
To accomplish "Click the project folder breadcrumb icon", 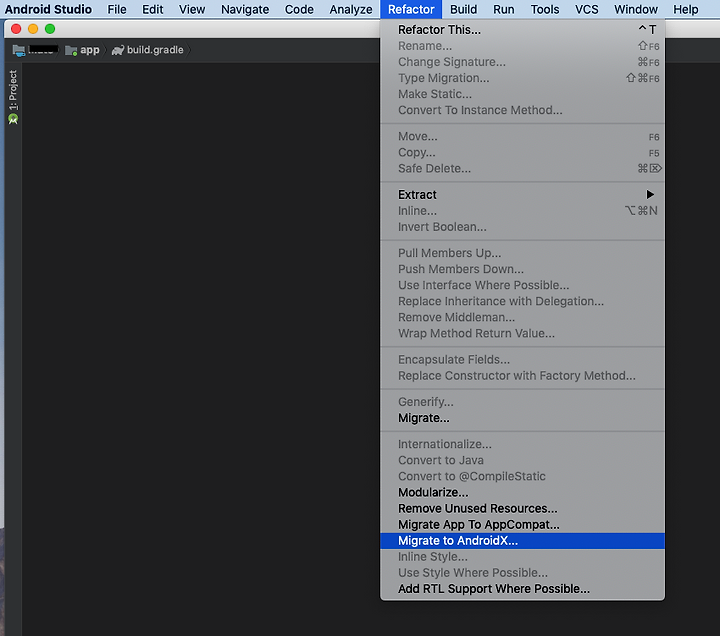I will coord(19,50).
